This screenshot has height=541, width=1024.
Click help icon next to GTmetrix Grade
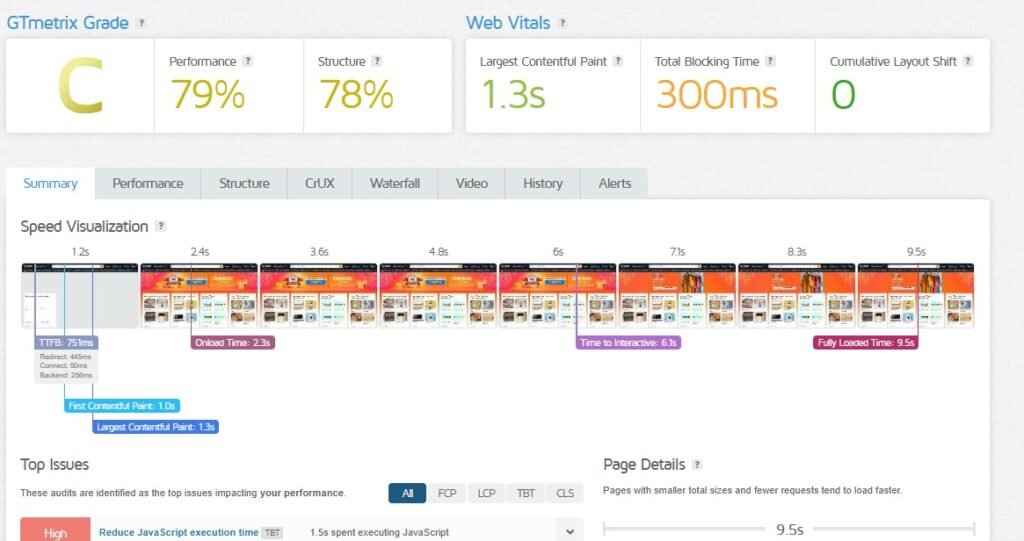pos(141,23)
